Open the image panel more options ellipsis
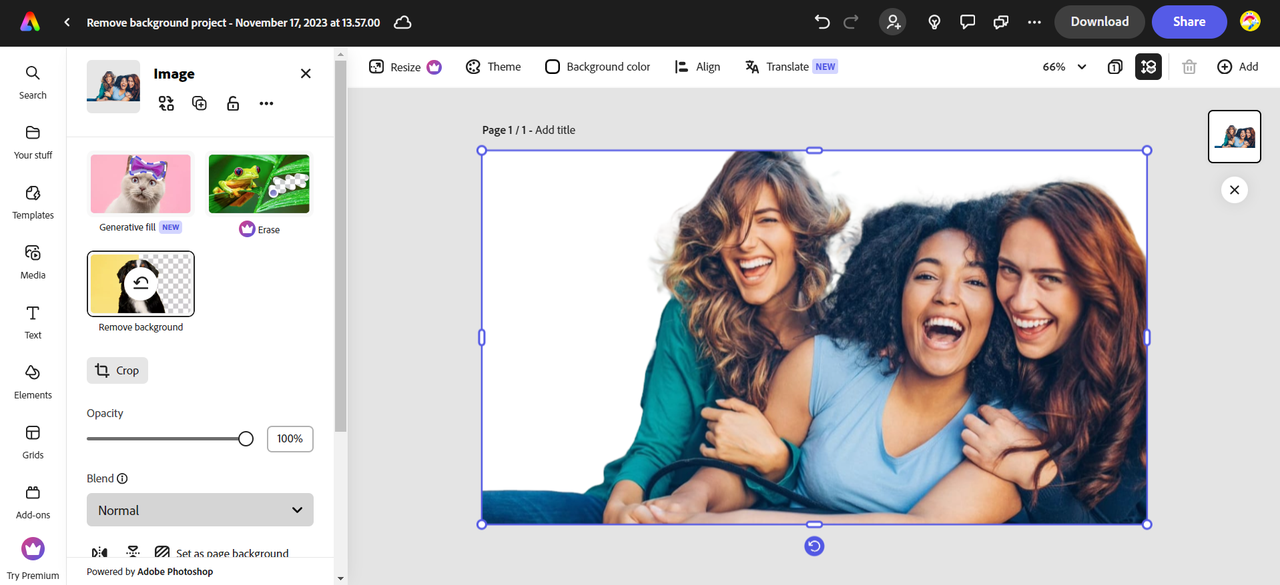This screenshot has width=1280, height=585. [266, 103]
